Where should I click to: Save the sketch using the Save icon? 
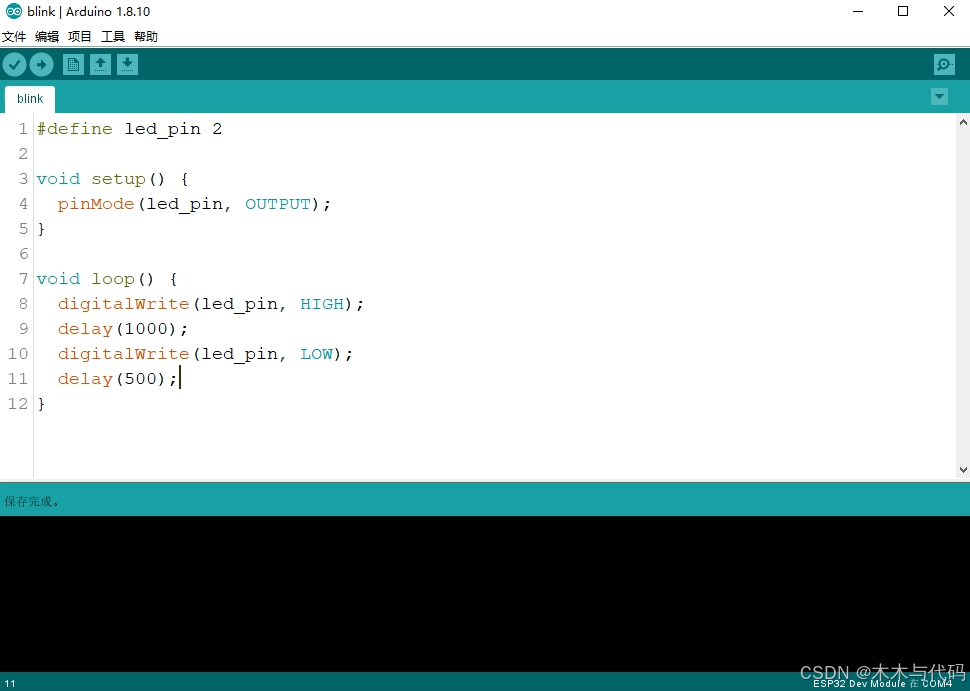click(x=127, y=64)
